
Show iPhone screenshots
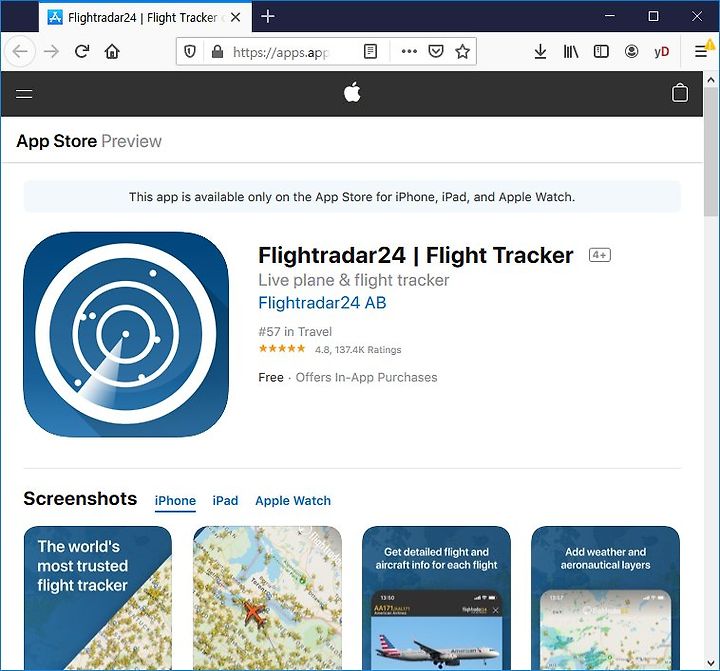pyautogui.click(x=175, y=501)
